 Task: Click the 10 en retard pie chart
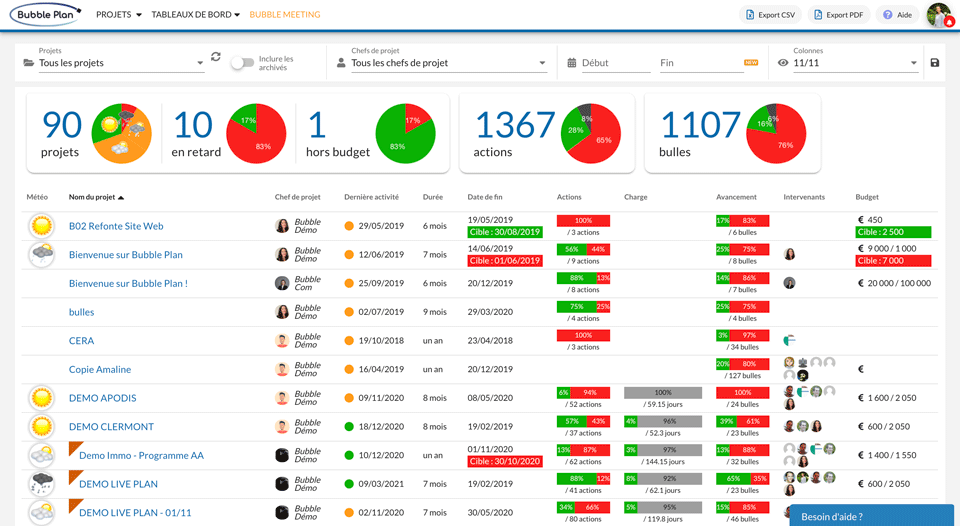point(257,133)
